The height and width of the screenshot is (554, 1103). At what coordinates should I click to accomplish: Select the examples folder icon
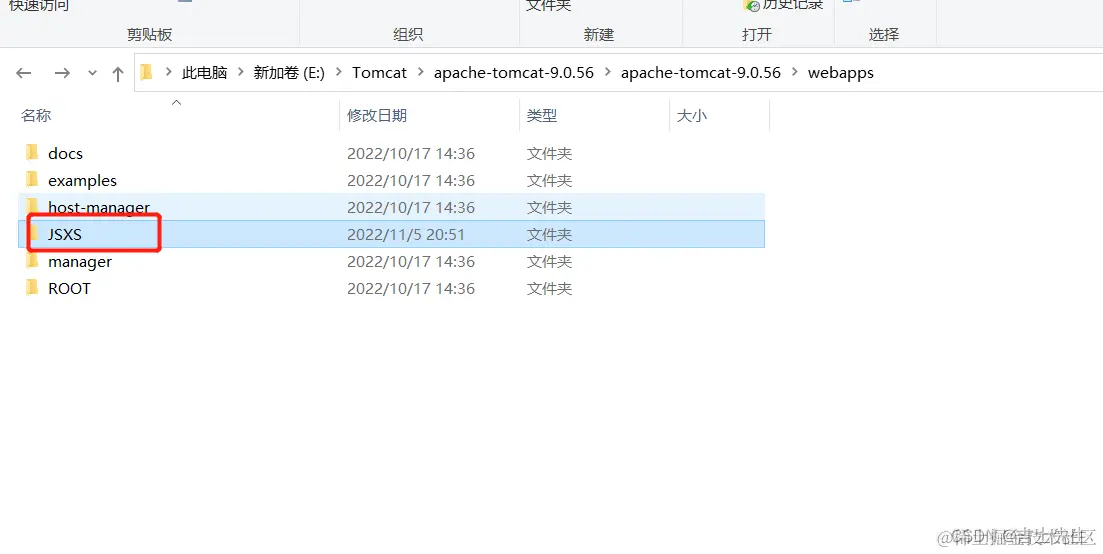pos(32,179)
